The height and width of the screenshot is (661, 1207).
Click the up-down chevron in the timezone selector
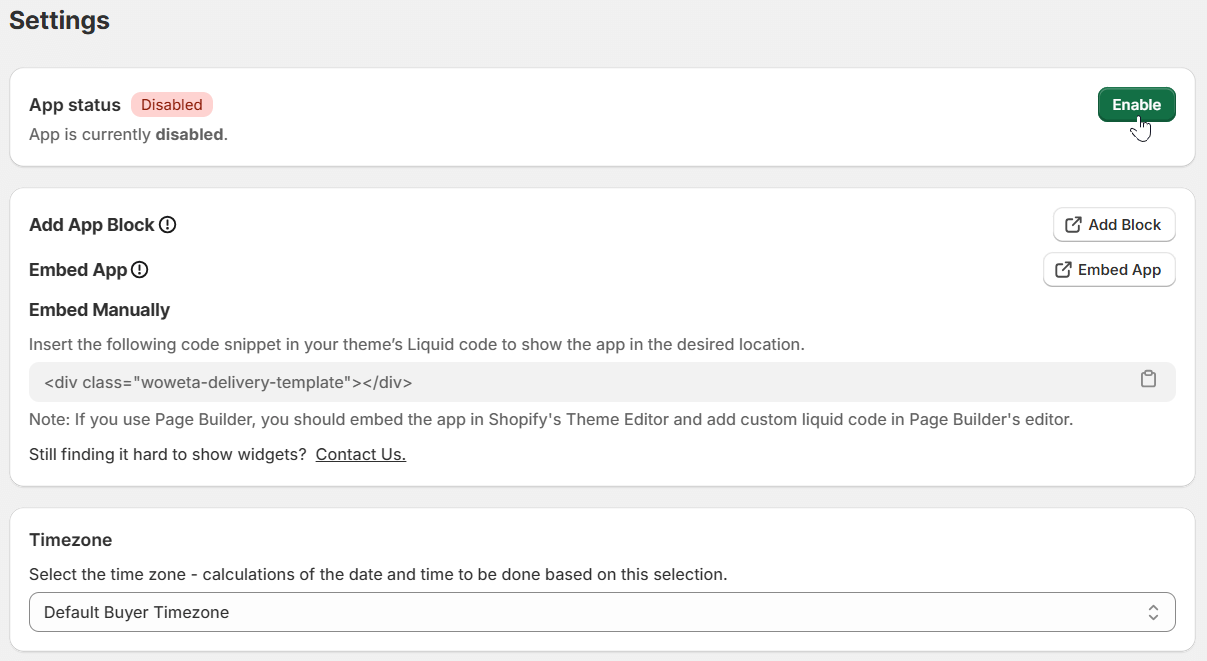pos(1153,612)
